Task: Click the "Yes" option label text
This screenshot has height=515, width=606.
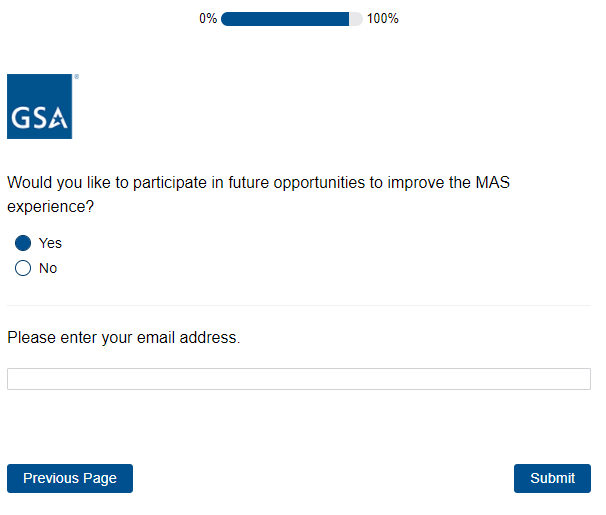Action: (x=50, y=243)
